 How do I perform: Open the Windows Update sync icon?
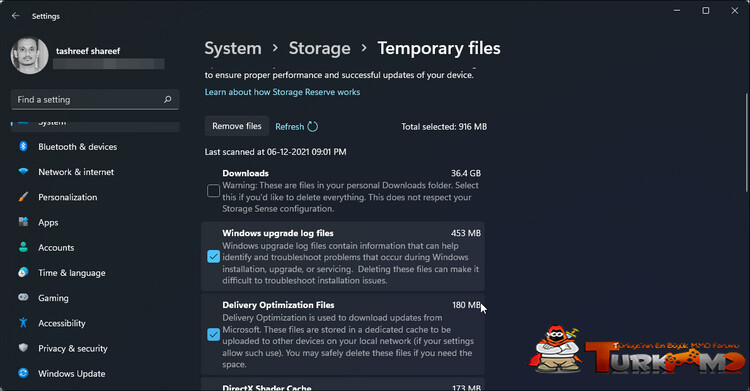23,373
